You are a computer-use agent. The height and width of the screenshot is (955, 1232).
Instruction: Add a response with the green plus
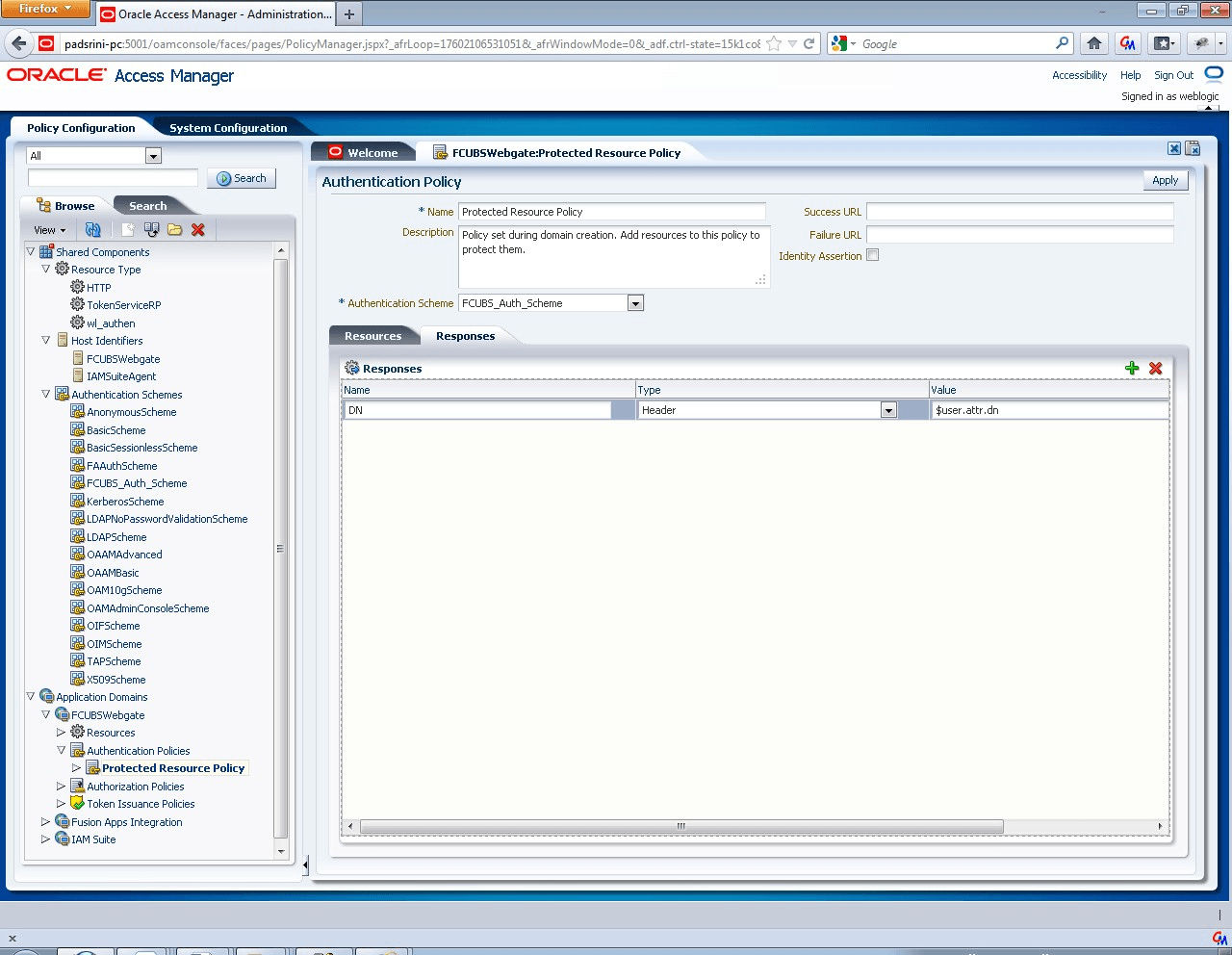tap(1132, 369)
